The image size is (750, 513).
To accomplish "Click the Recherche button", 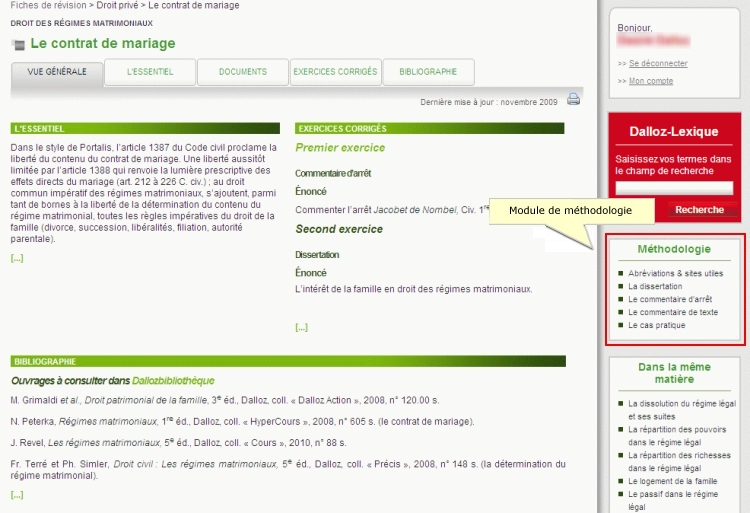I will [699, 209].
